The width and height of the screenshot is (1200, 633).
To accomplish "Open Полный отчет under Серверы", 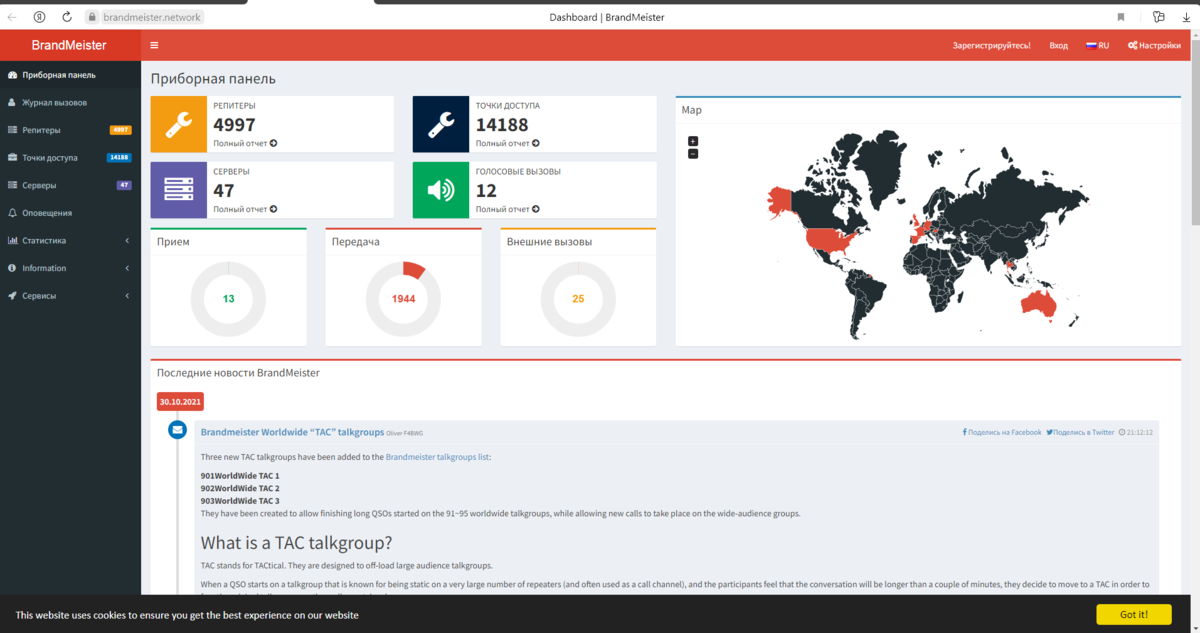I will tap(245, 209).
